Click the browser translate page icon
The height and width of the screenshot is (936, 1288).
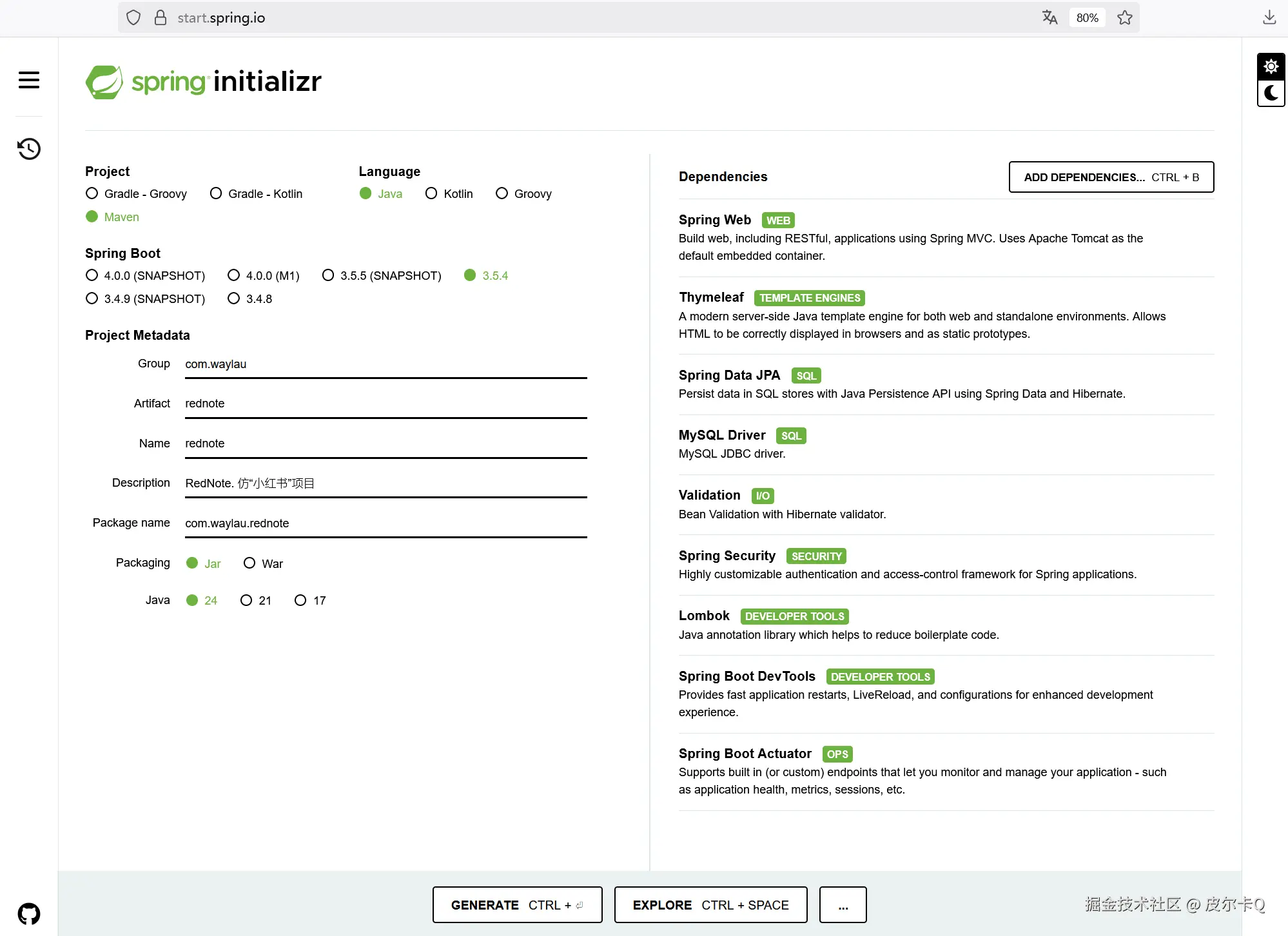click(x=1049, y=17)
